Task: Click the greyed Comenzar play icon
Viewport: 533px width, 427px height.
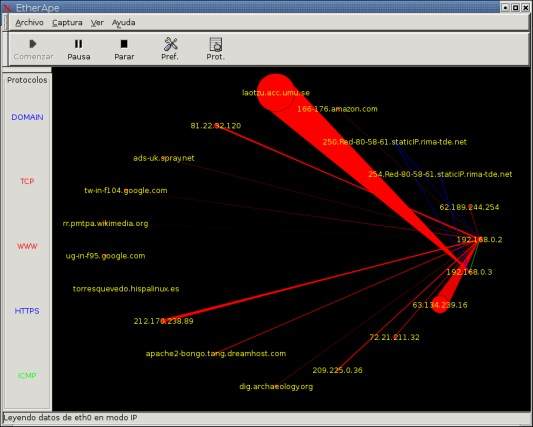Action: pos(33,44)
